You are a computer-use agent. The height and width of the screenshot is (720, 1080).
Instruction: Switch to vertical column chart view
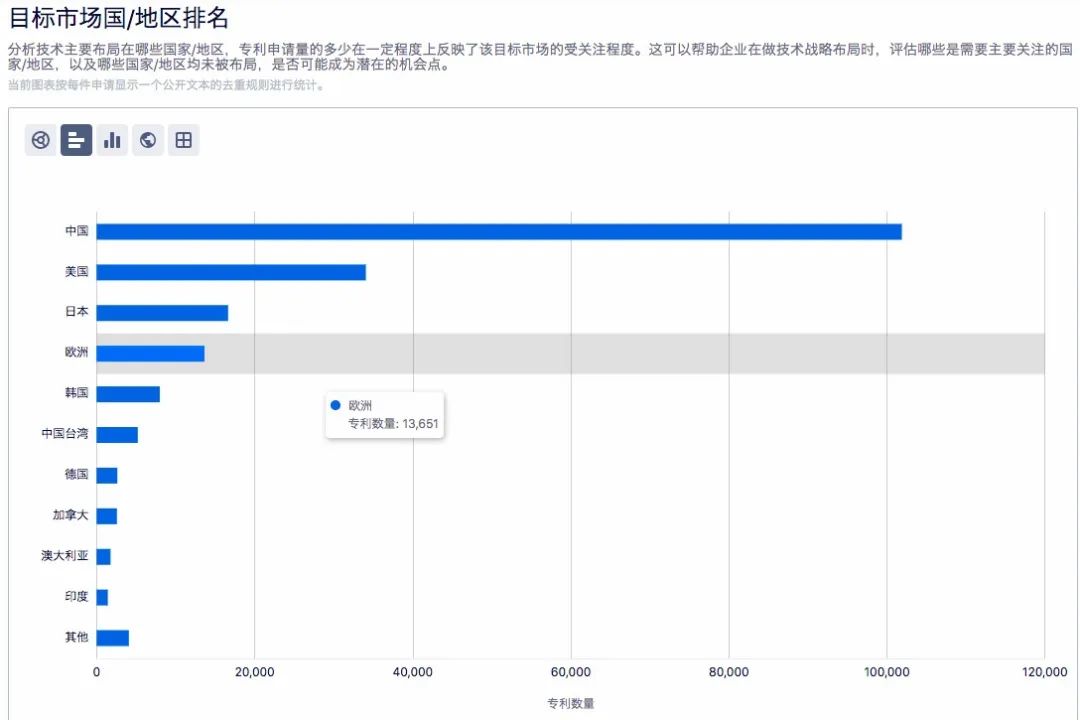pos(112,140)
